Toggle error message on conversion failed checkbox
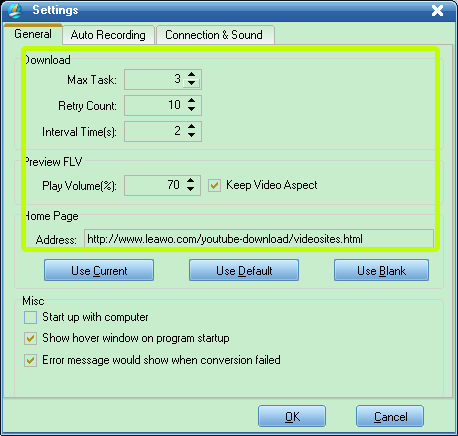The image size is (458, 436). point(30,360)
